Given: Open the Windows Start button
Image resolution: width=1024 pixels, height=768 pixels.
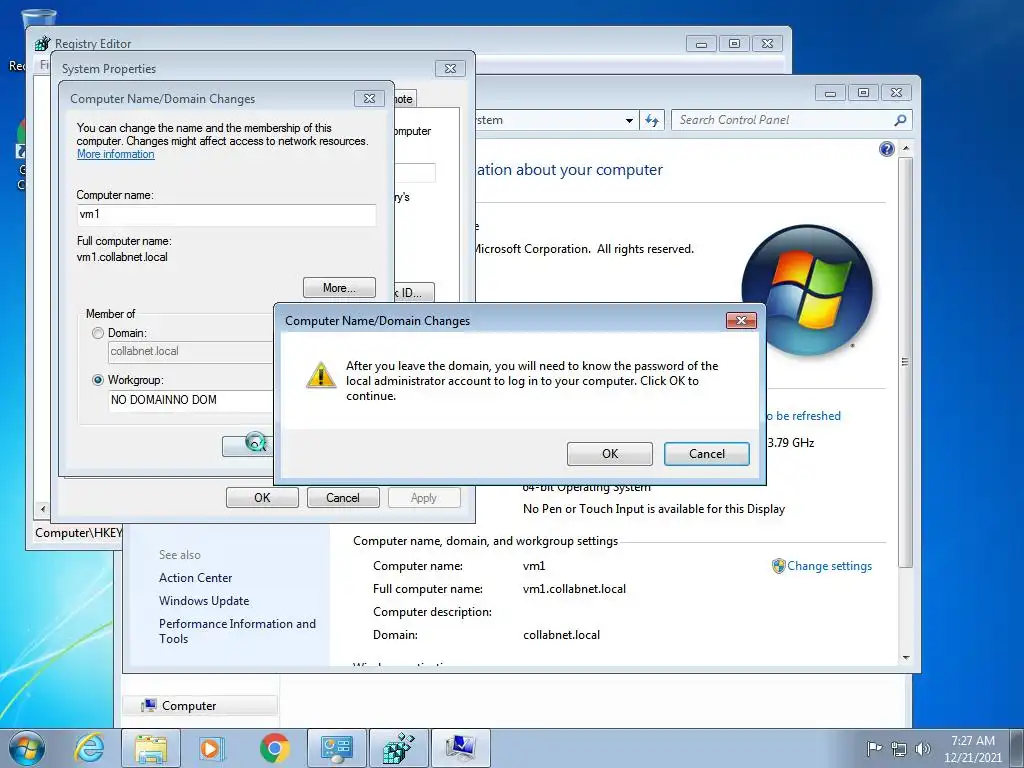Looking at the screenshot, I should coord(27,748).
